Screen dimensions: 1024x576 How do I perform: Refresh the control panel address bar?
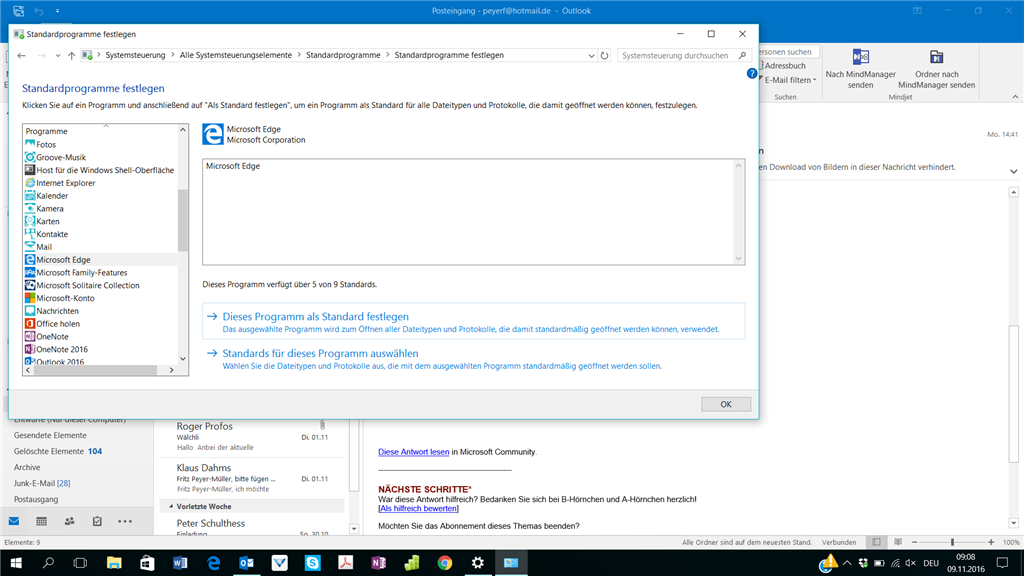coord(605,56)
